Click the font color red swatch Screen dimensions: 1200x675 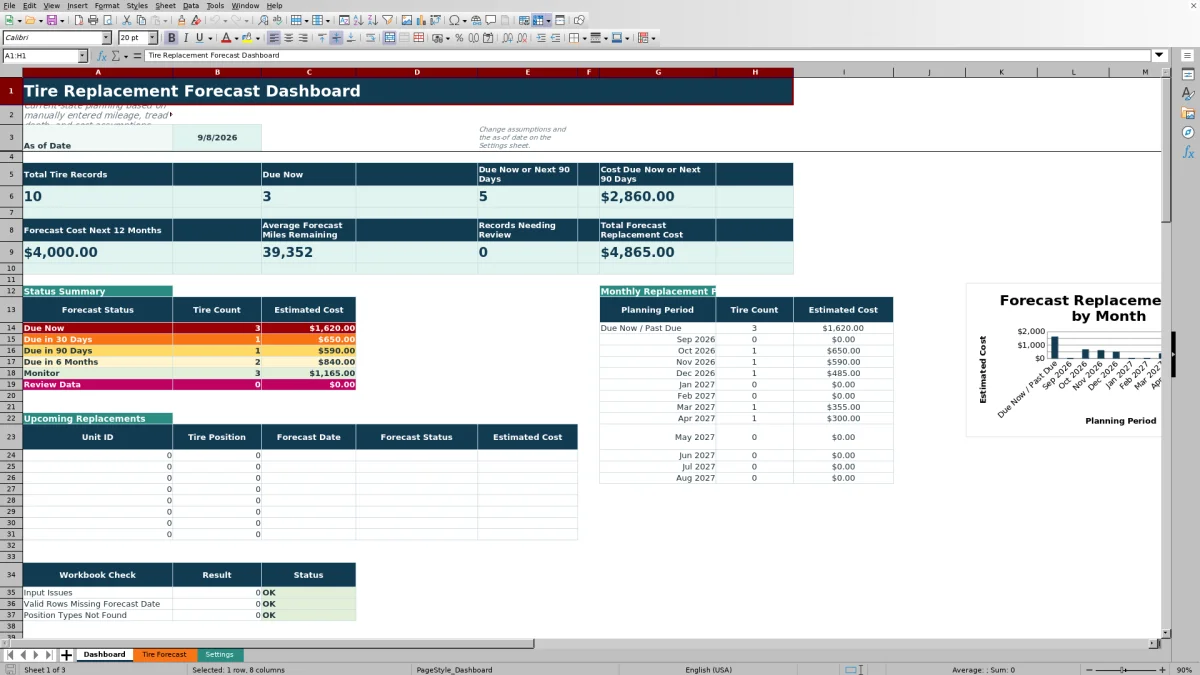225,38
